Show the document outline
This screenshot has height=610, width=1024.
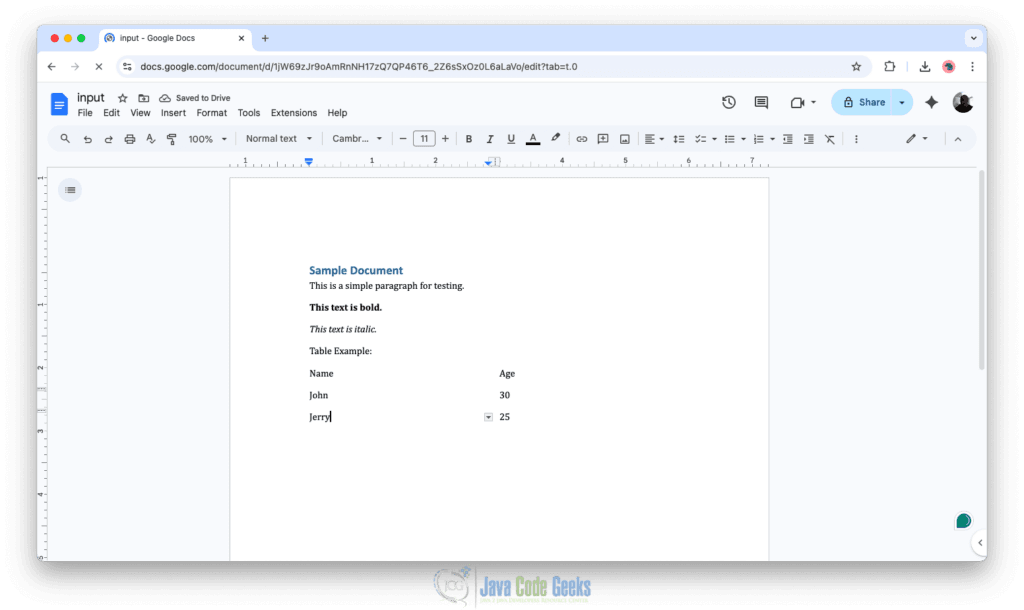point(70,190)
